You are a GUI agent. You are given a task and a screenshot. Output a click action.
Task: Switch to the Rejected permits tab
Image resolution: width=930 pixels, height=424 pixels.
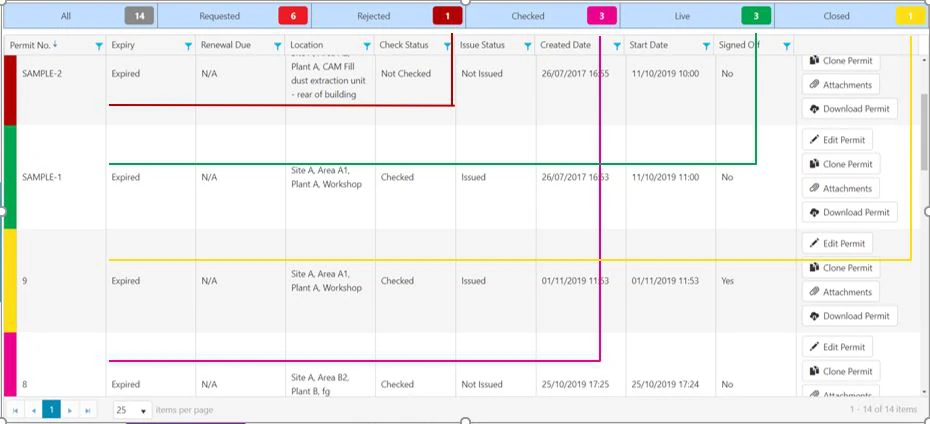388,16
